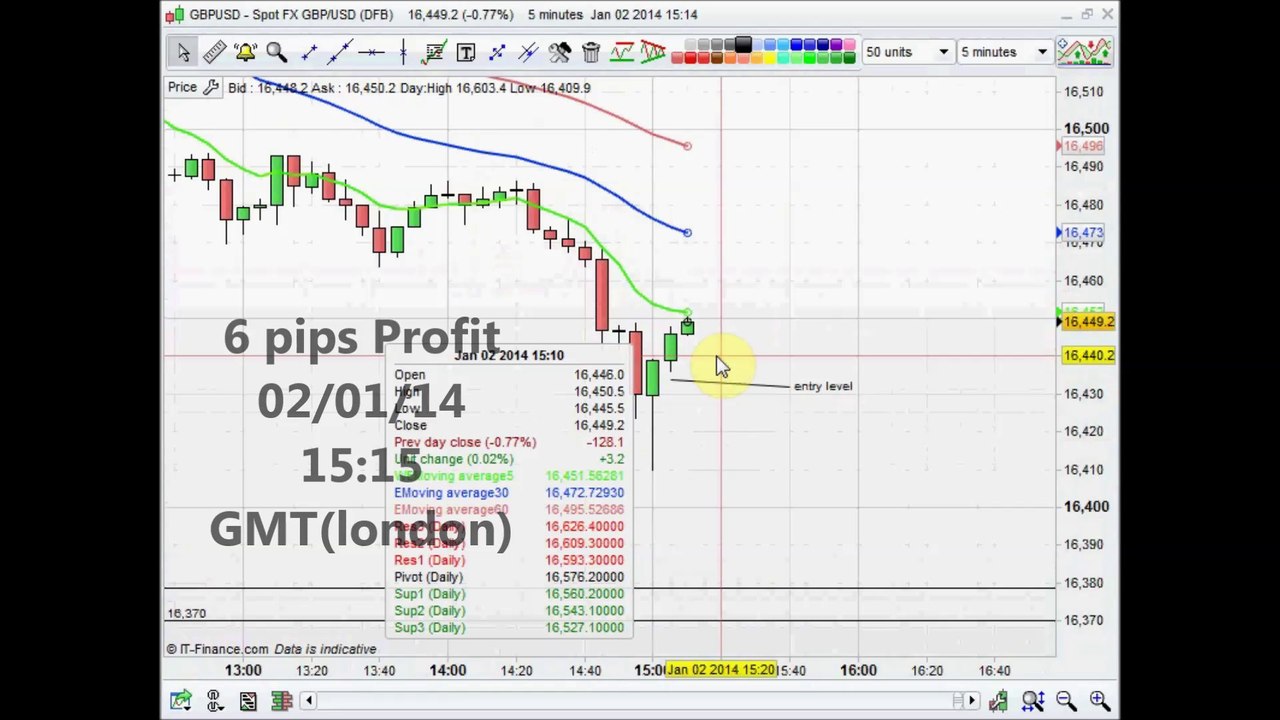Click the 16,440.2 cursor price tag
Screen dimensions: 1280x720
coord(1088,356)
